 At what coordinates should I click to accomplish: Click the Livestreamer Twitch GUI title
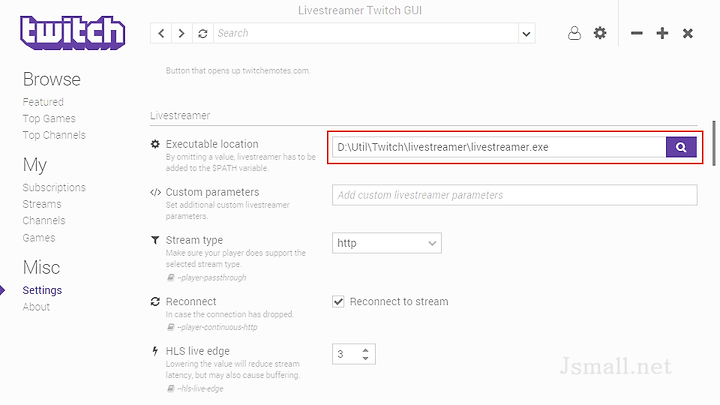tap(360, 10)
